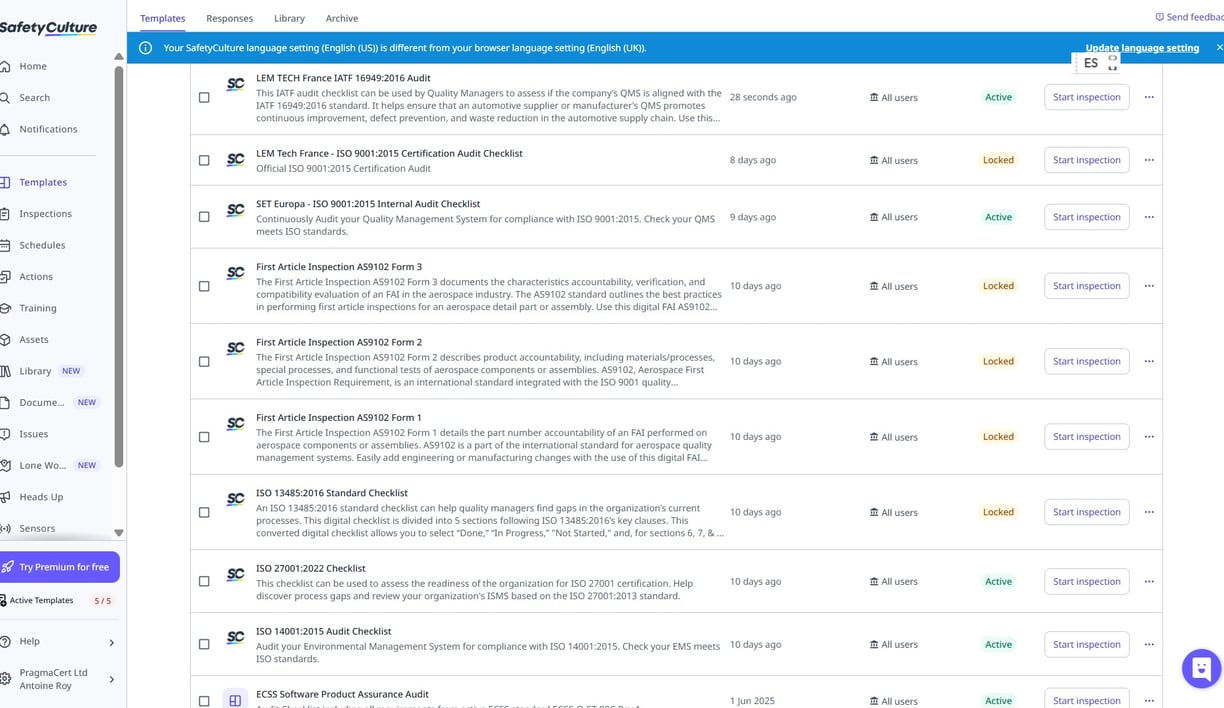Check the ISO 13485:2016 Standard Checklist checkbox
Image resolution: width=1224 pixels, height=708 pixels.
tap(204, 512)
